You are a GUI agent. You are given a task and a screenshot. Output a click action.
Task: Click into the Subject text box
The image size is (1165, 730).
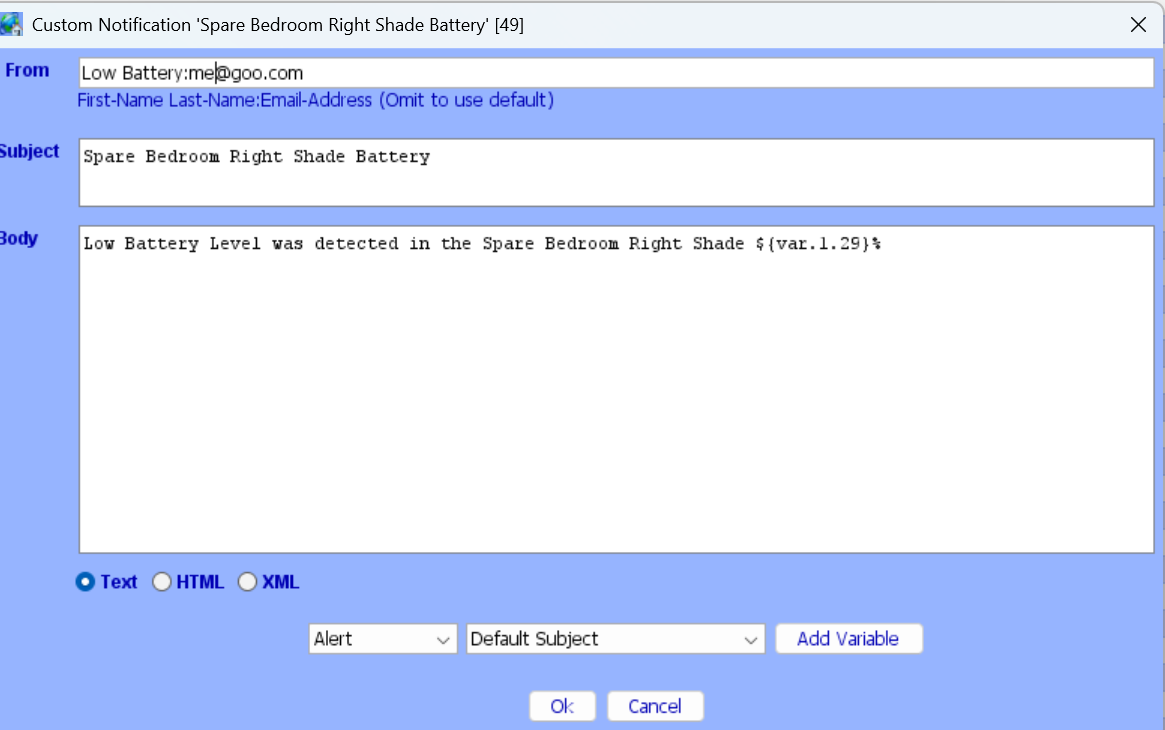coord(616,172)
